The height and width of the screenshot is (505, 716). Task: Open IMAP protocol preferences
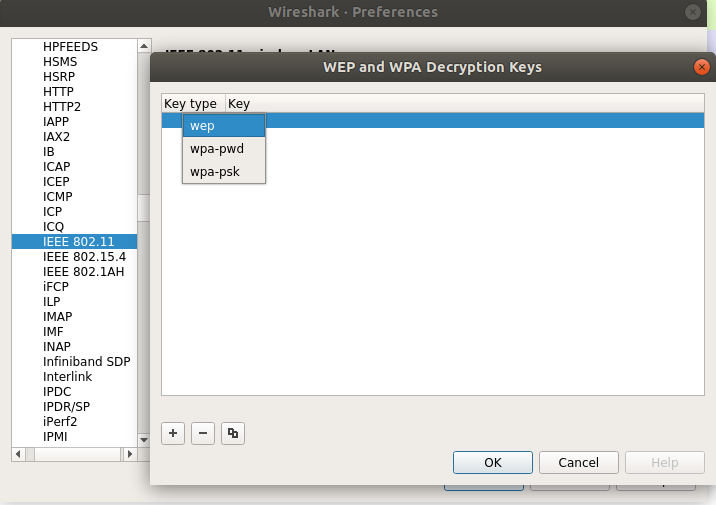point(58,317)
